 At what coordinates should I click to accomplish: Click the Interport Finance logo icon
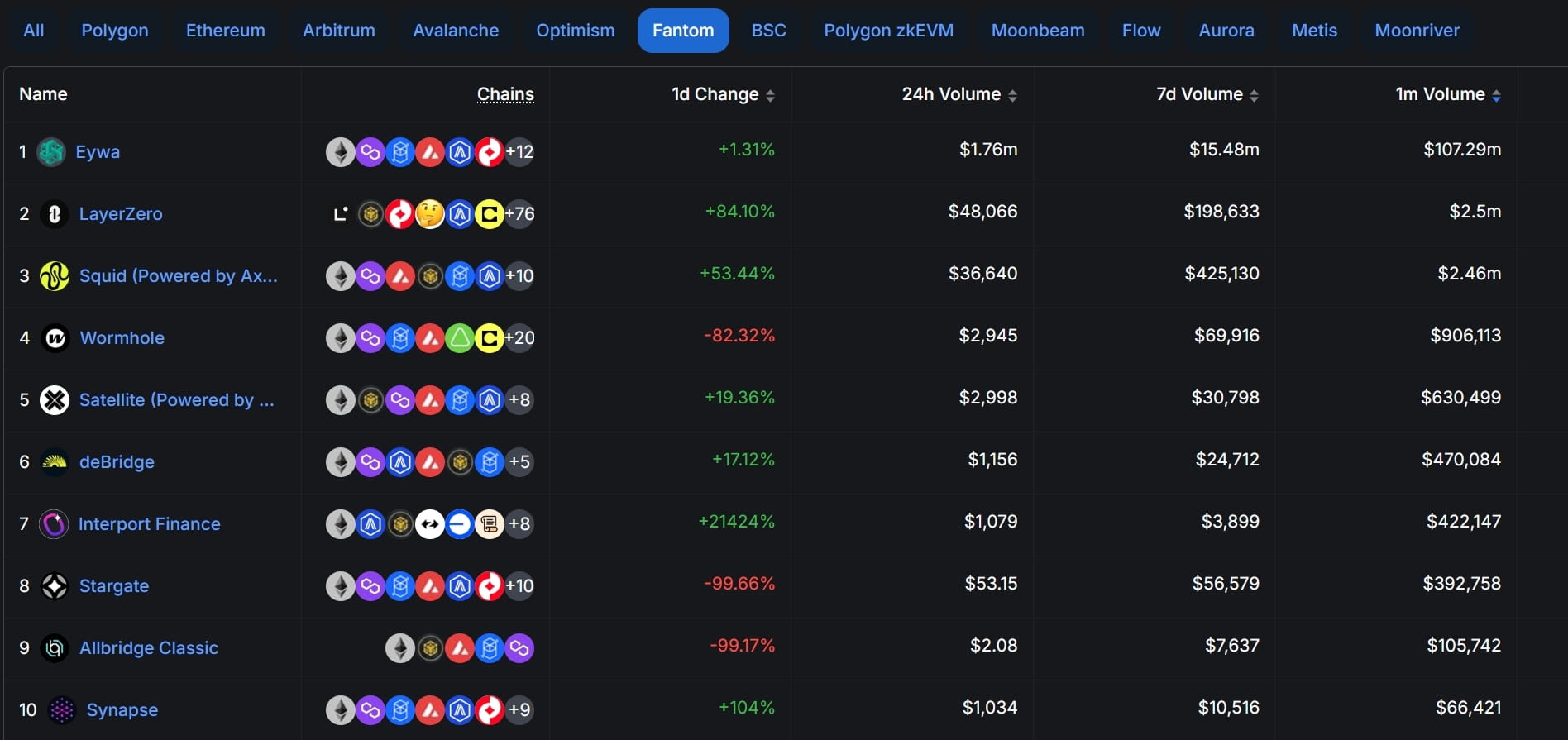[54, 524]
